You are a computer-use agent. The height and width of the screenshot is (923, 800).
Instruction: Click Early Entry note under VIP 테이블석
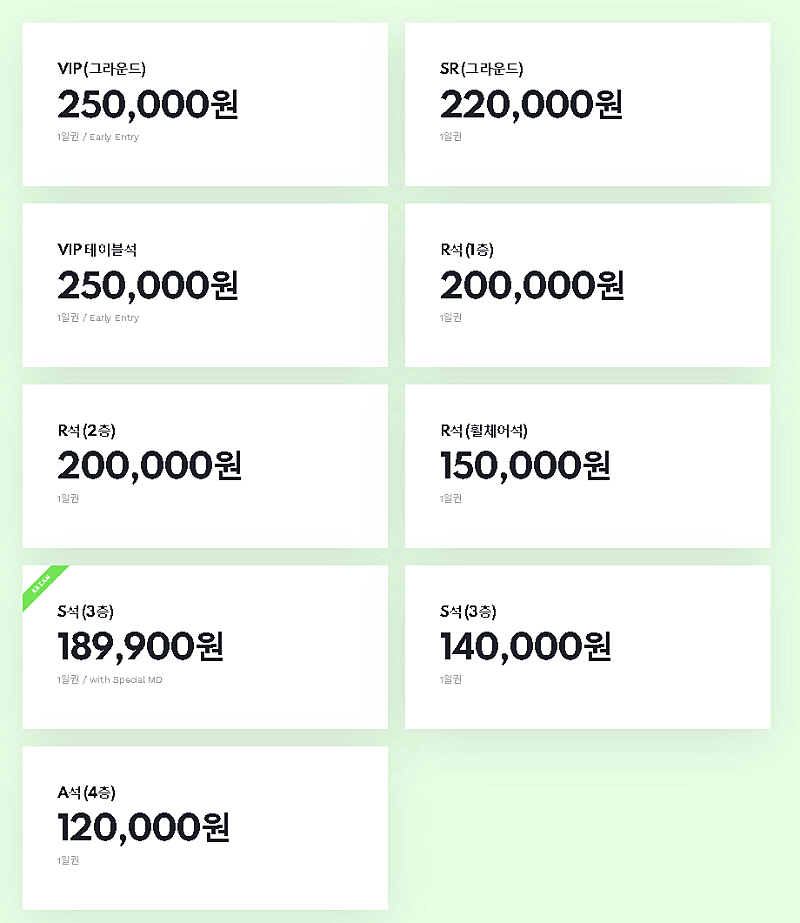coord(114,318)
